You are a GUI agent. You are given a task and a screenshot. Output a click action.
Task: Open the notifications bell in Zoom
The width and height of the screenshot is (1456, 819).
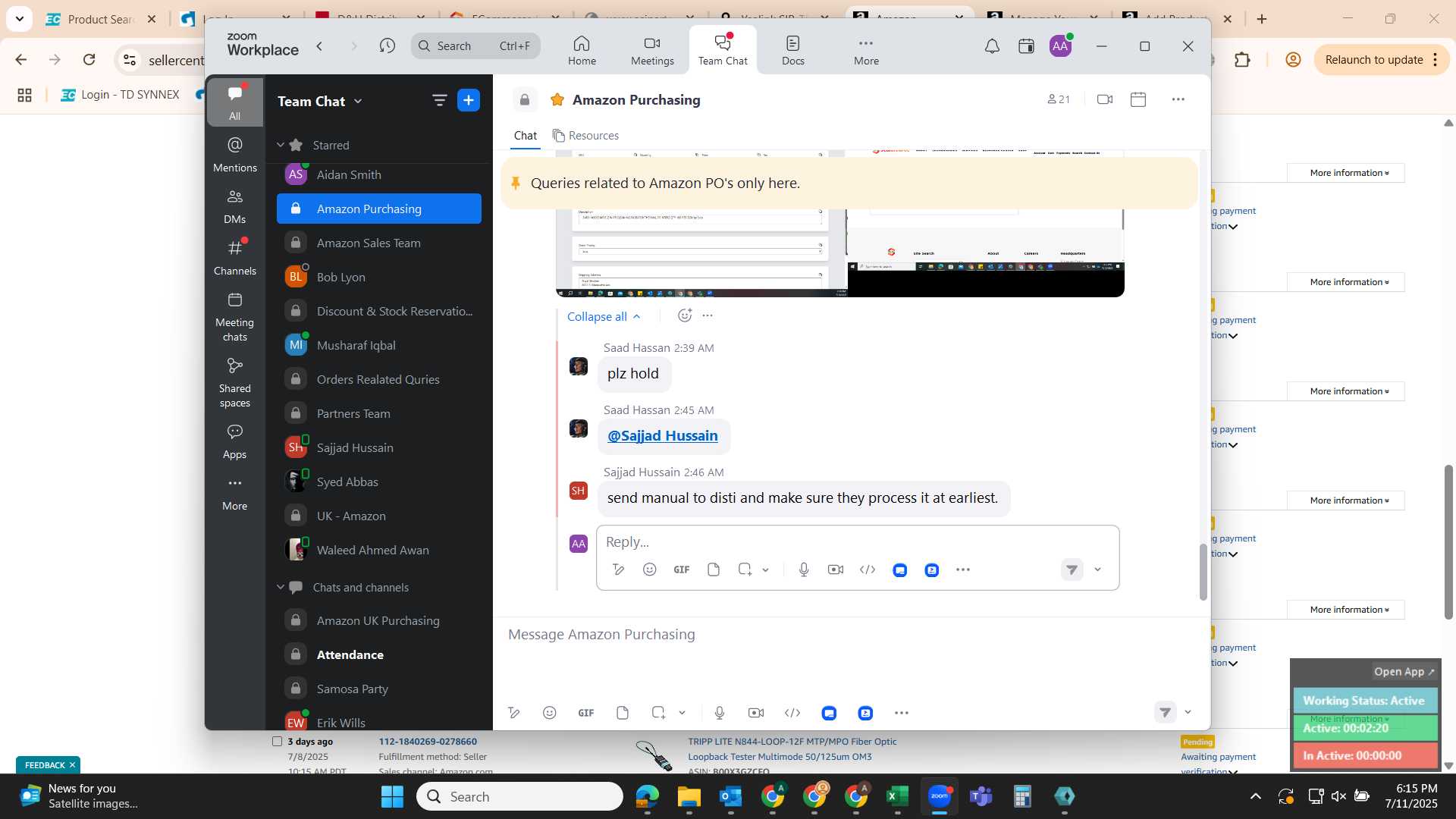point(992,47)
